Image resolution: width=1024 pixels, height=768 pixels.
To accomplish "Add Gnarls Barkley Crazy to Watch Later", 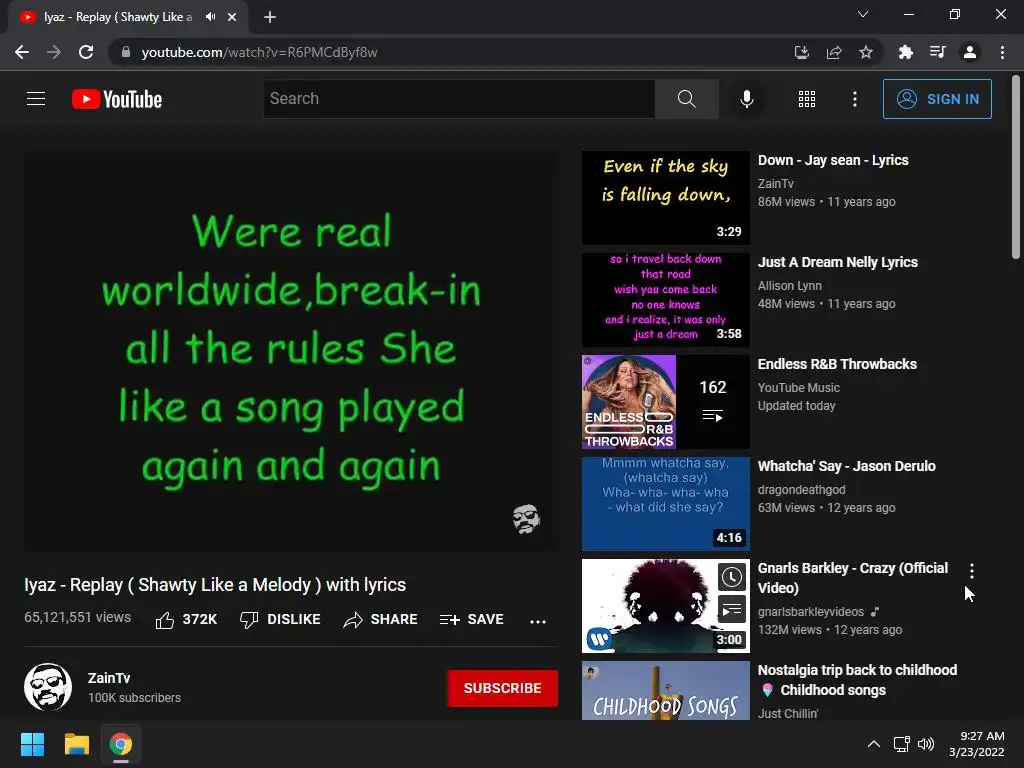I will click(x=731, y=577).
